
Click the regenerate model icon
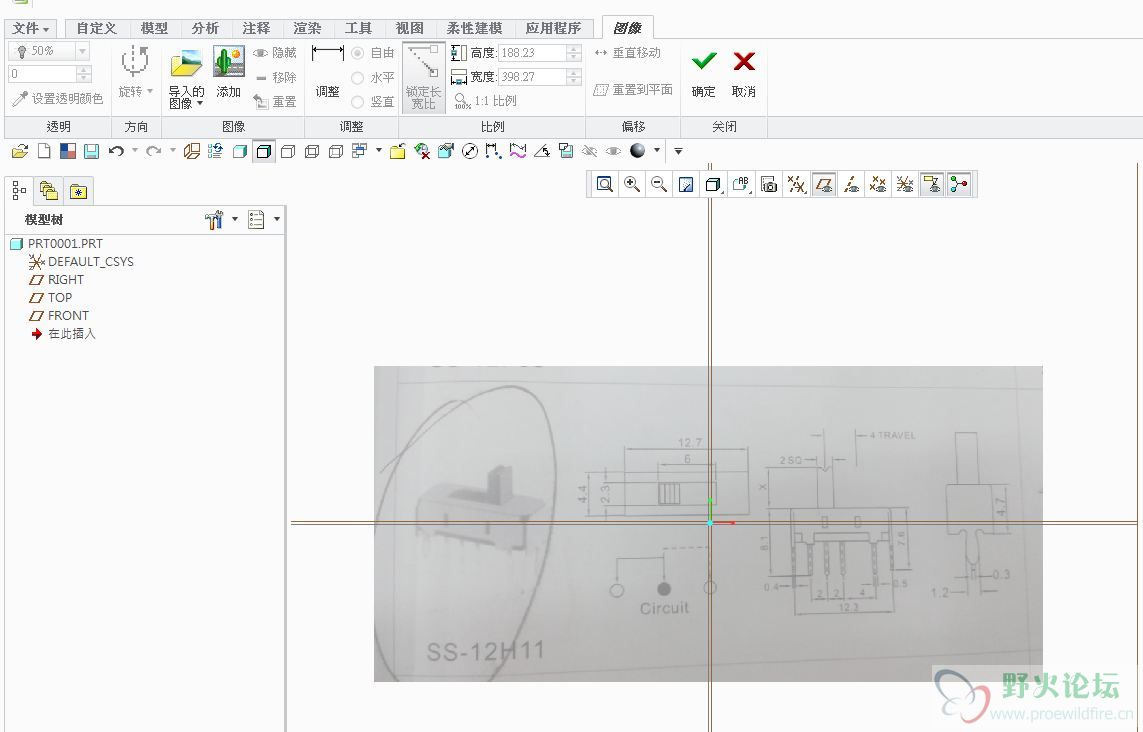click(x=216, y=151)
